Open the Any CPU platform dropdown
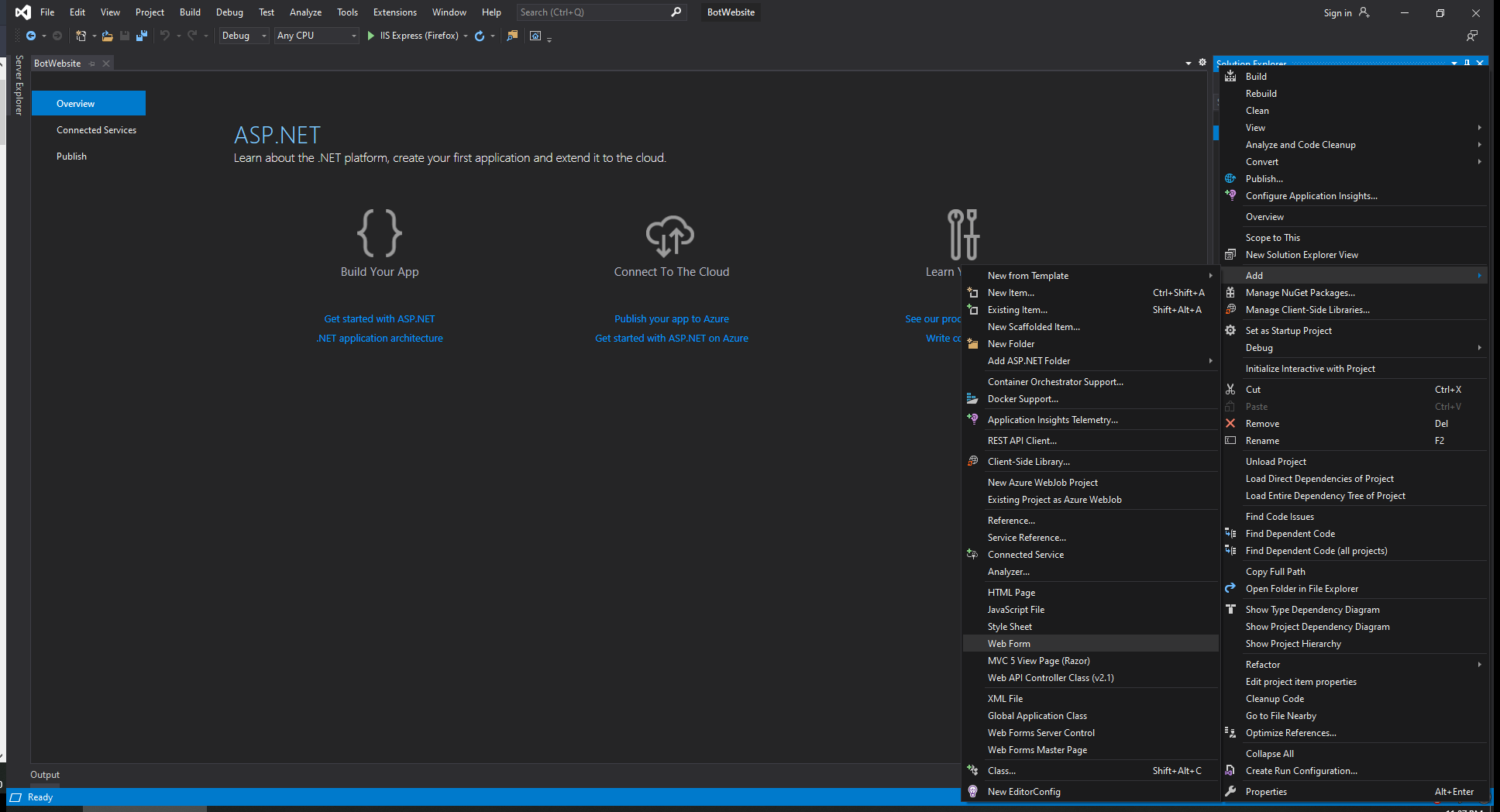Screen dimensions: 1500x812 click(x=316, y=36)
